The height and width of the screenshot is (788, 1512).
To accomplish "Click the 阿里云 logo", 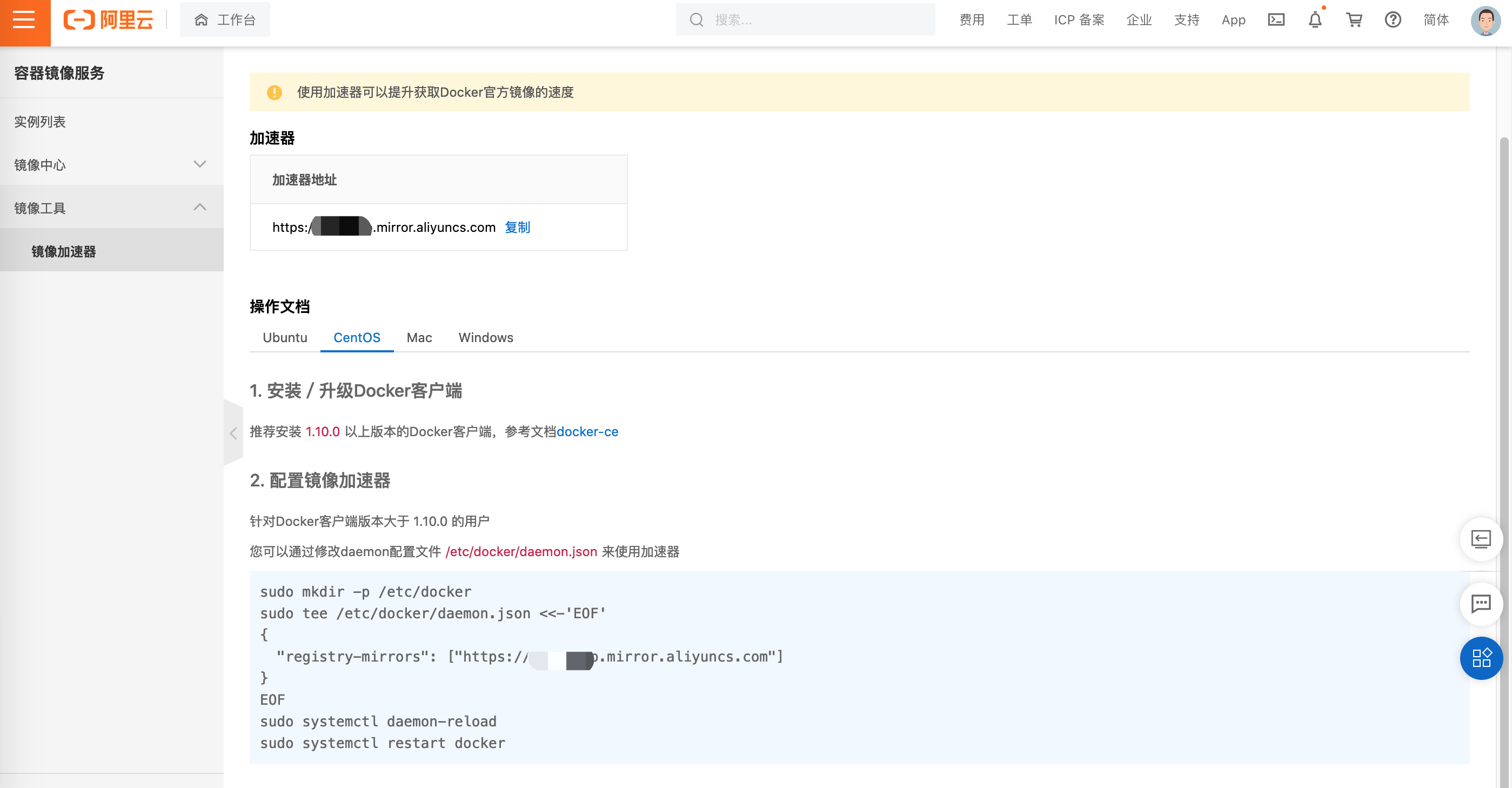I will pos(109,19).
